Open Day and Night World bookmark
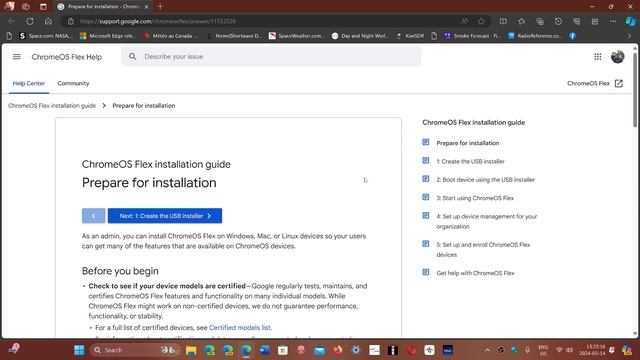This screenshot has height=360, width=640. [x=360, y=36]
